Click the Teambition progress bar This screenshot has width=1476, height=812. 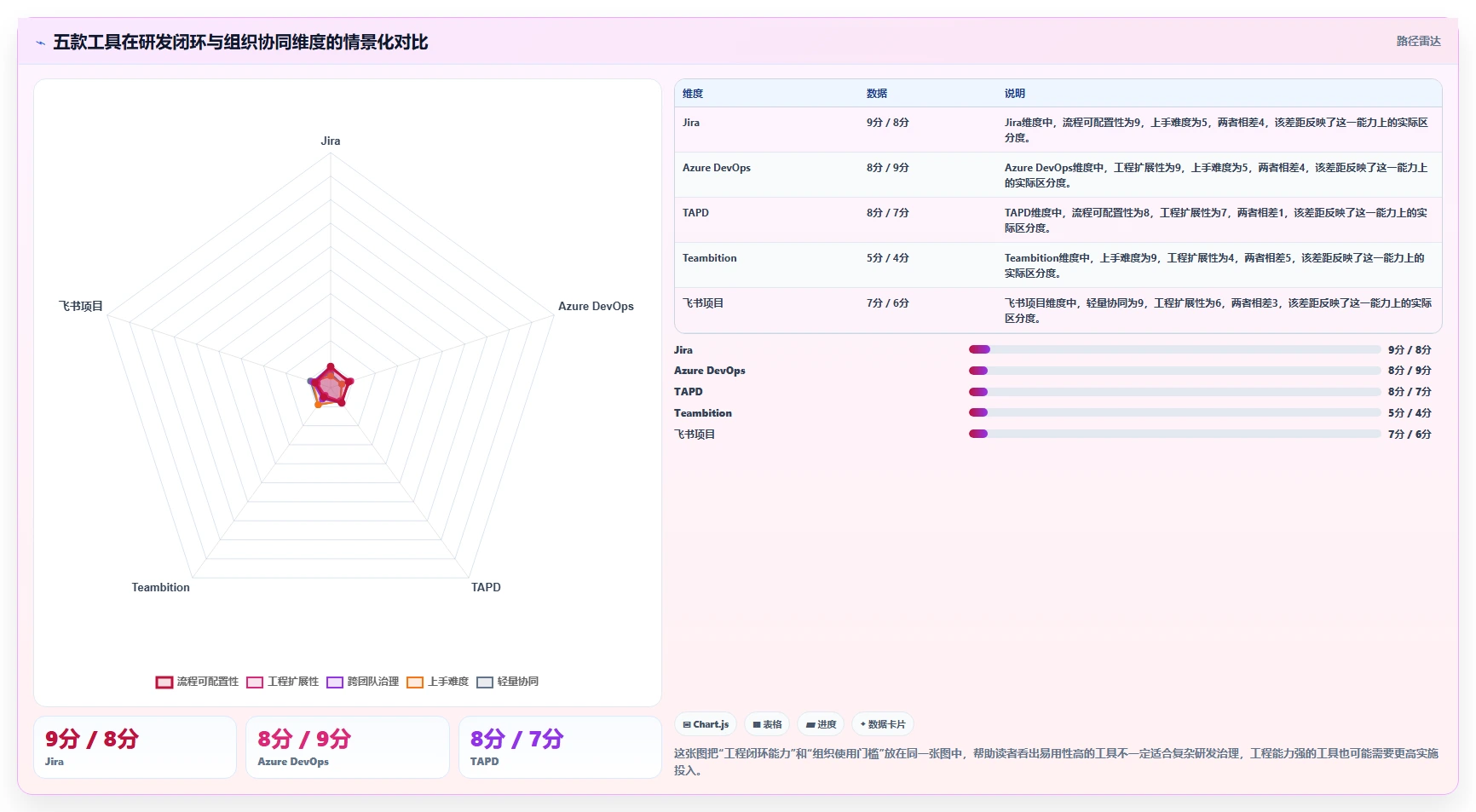(x=1174, y=412)
